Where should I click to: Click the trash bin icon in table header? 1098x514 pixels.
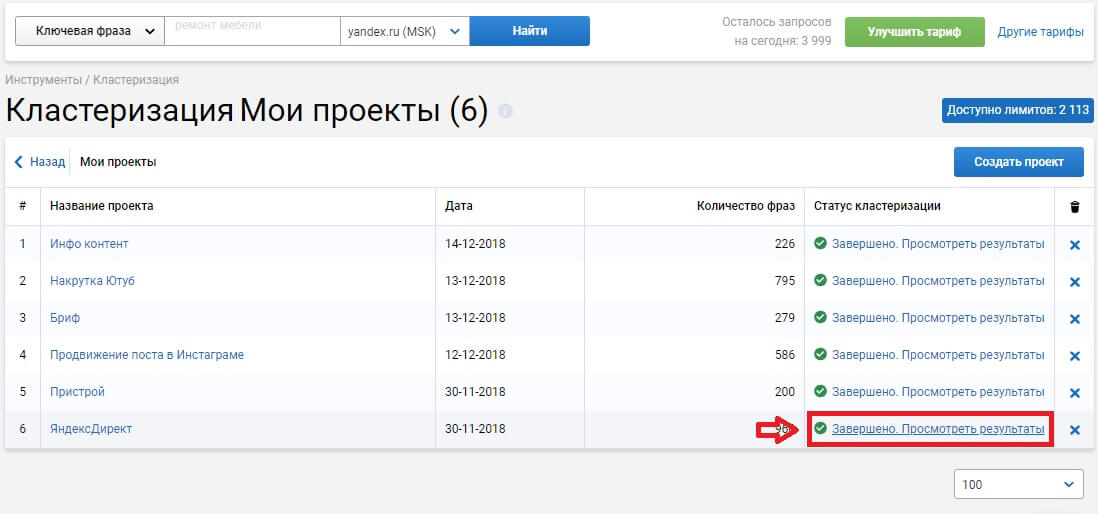(1075, 207)
